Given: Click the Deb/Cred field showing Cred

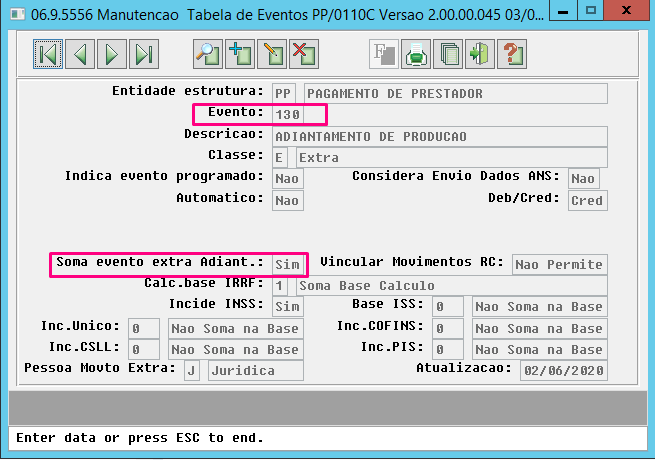Looking at the screenshot, I should [588, 201].
